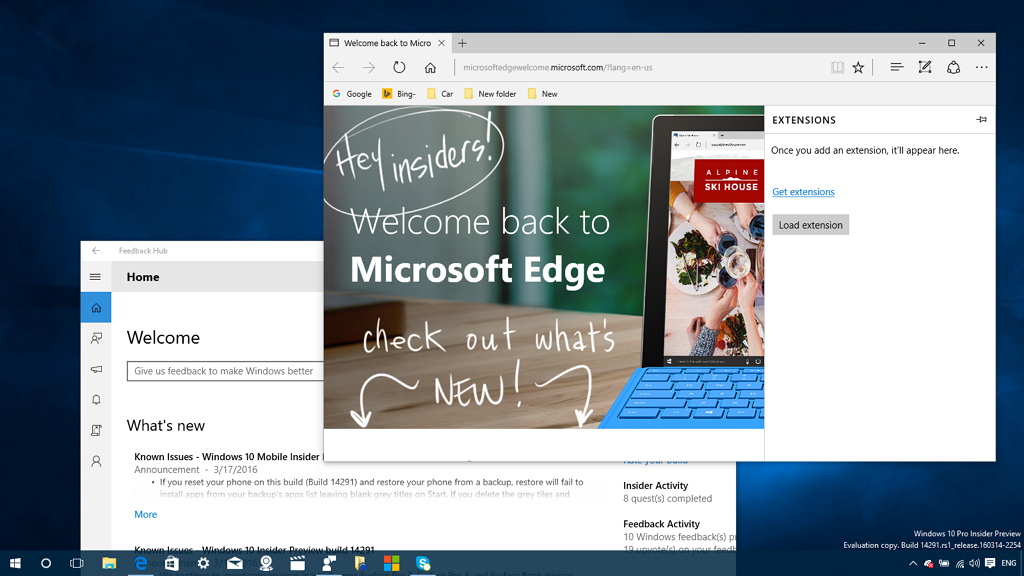The width and height of the screenshot is (1024, 576).
Task: Close the Welcome back to Micro tab
Action: 441,43
